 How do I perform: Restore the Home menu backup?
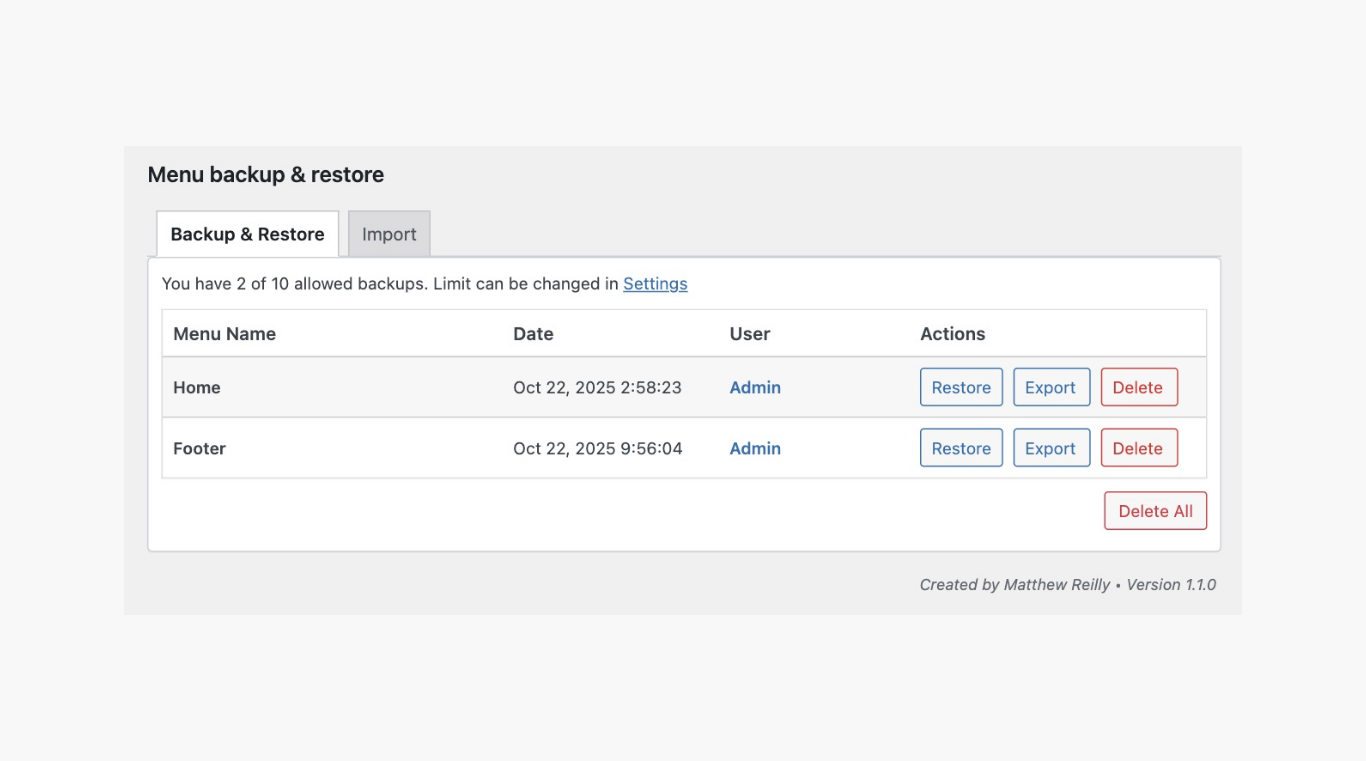pos(961,388)
